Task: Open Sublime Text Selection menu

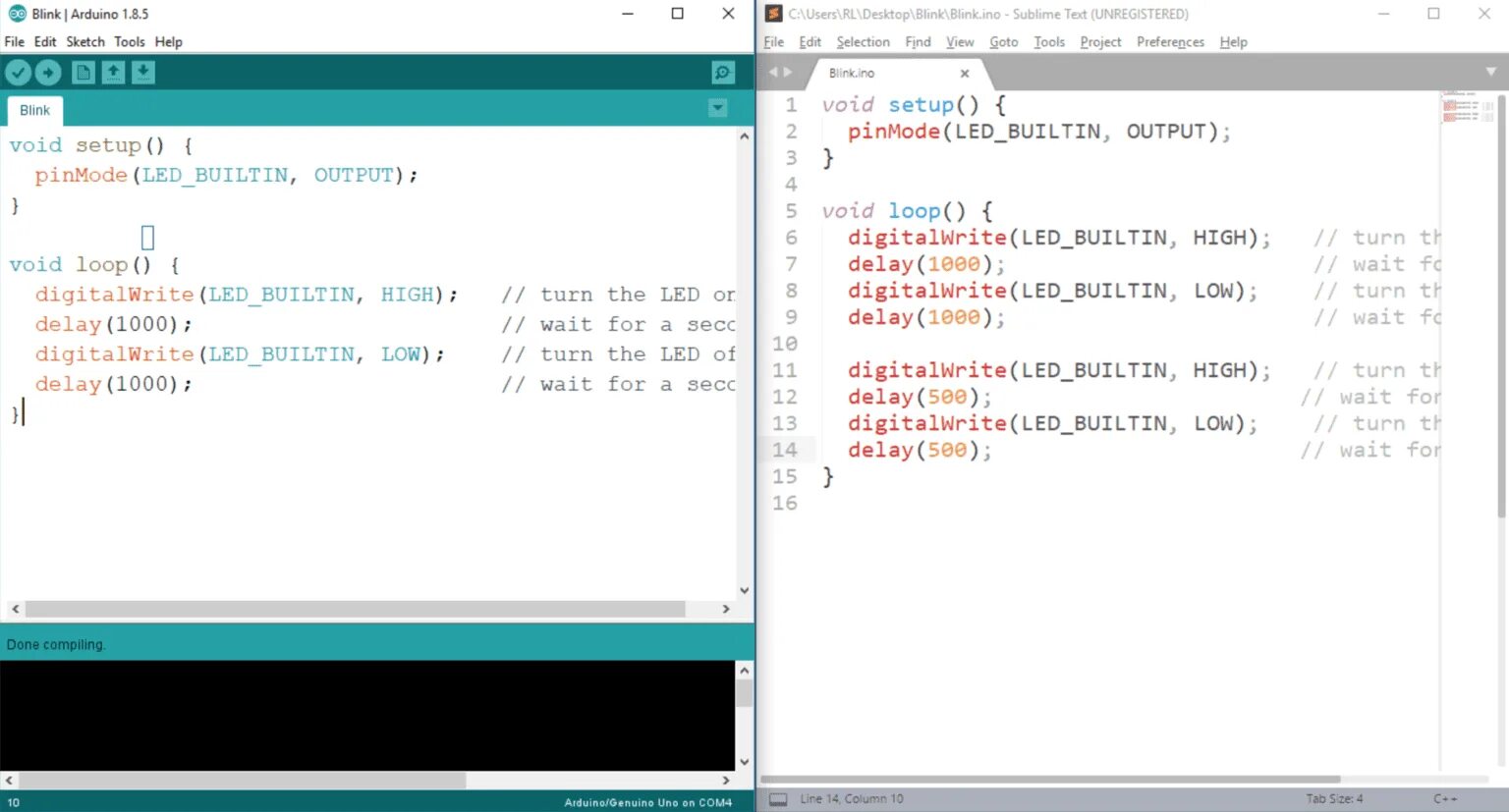Action: click(x=864, y=42)
